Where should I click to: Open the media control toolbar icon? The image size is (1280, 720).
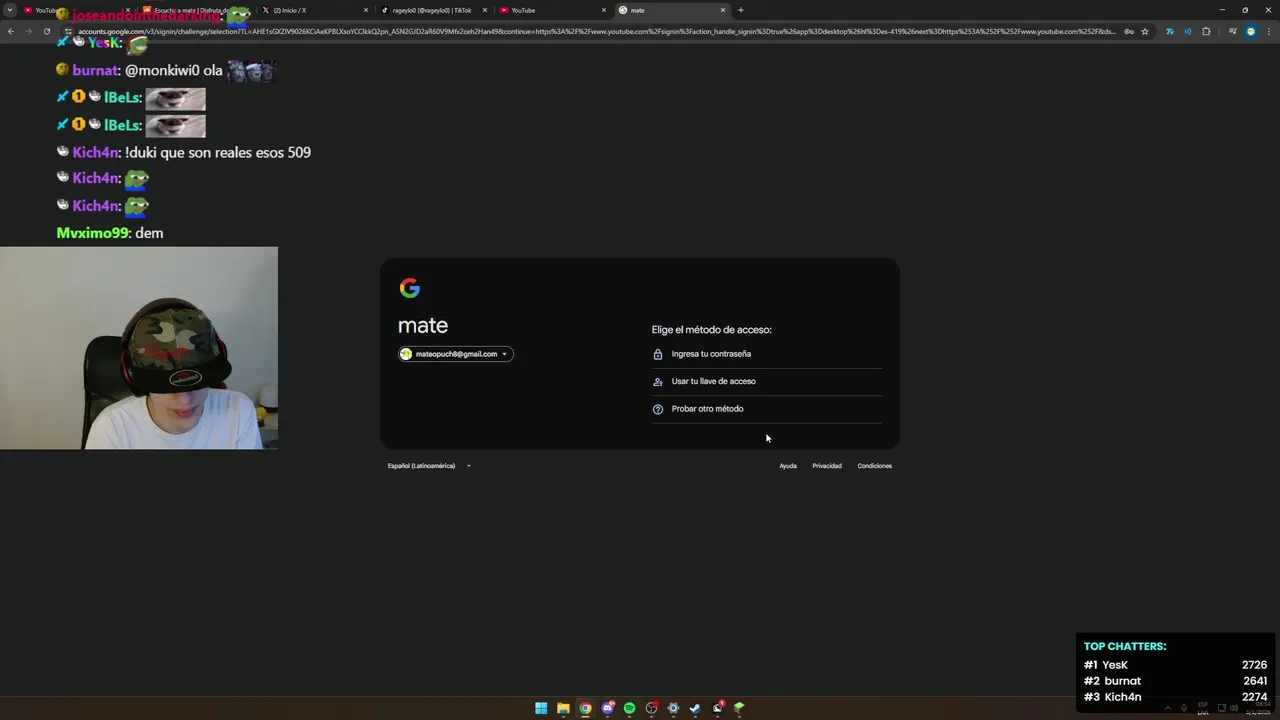1233,31
